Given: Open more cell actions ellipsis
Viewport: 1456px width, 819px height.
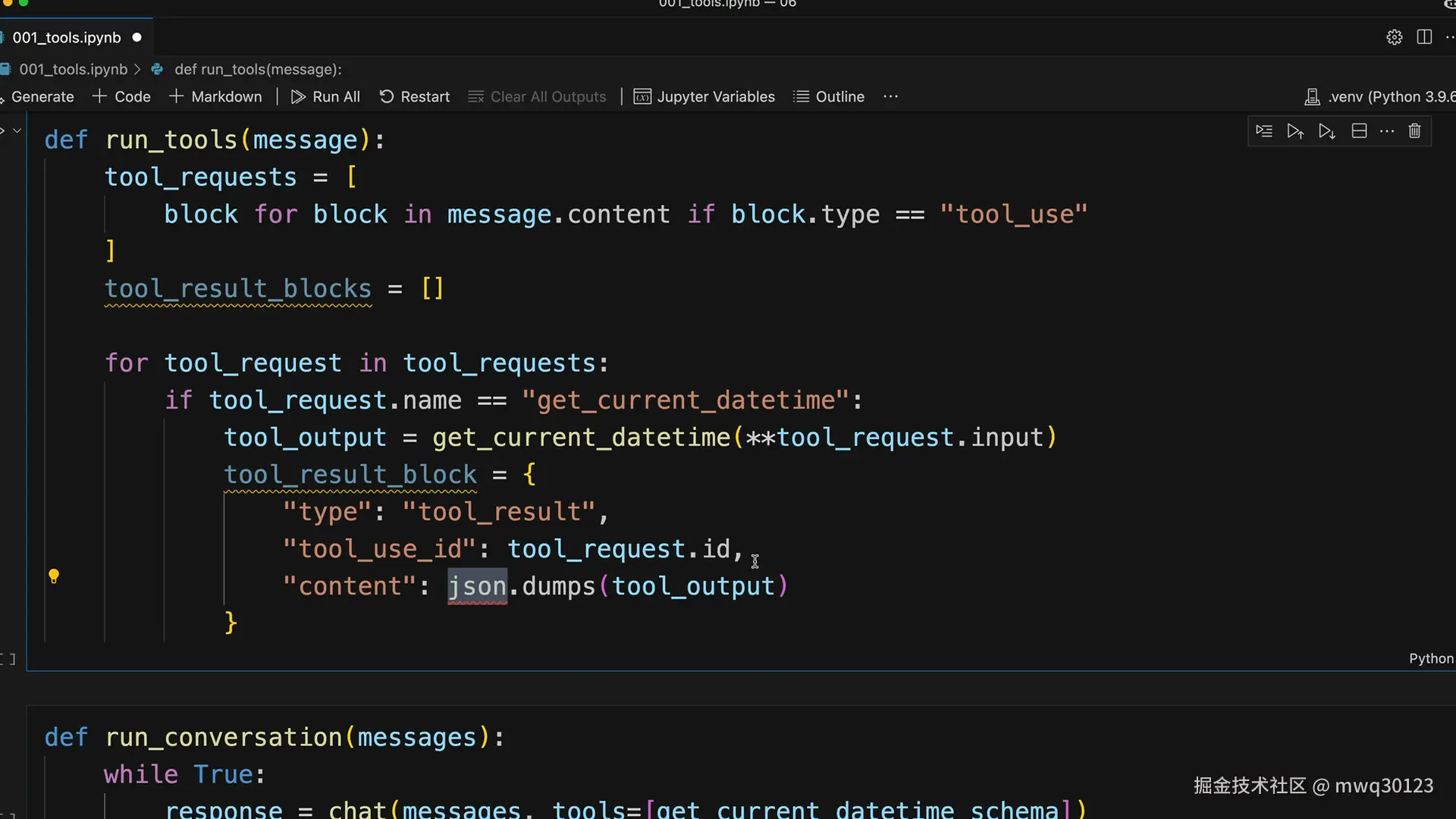Looking at the screenshot, I should [1387, 131].
